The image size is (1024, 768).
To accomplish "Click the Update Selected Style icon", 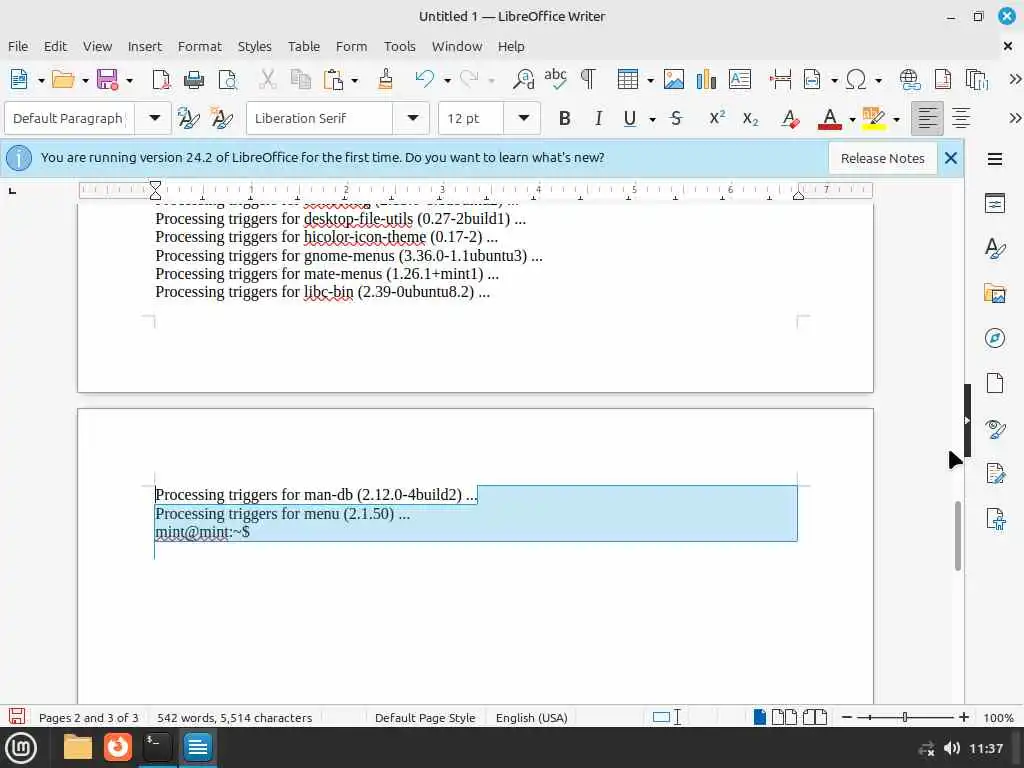I will point(188,118).
